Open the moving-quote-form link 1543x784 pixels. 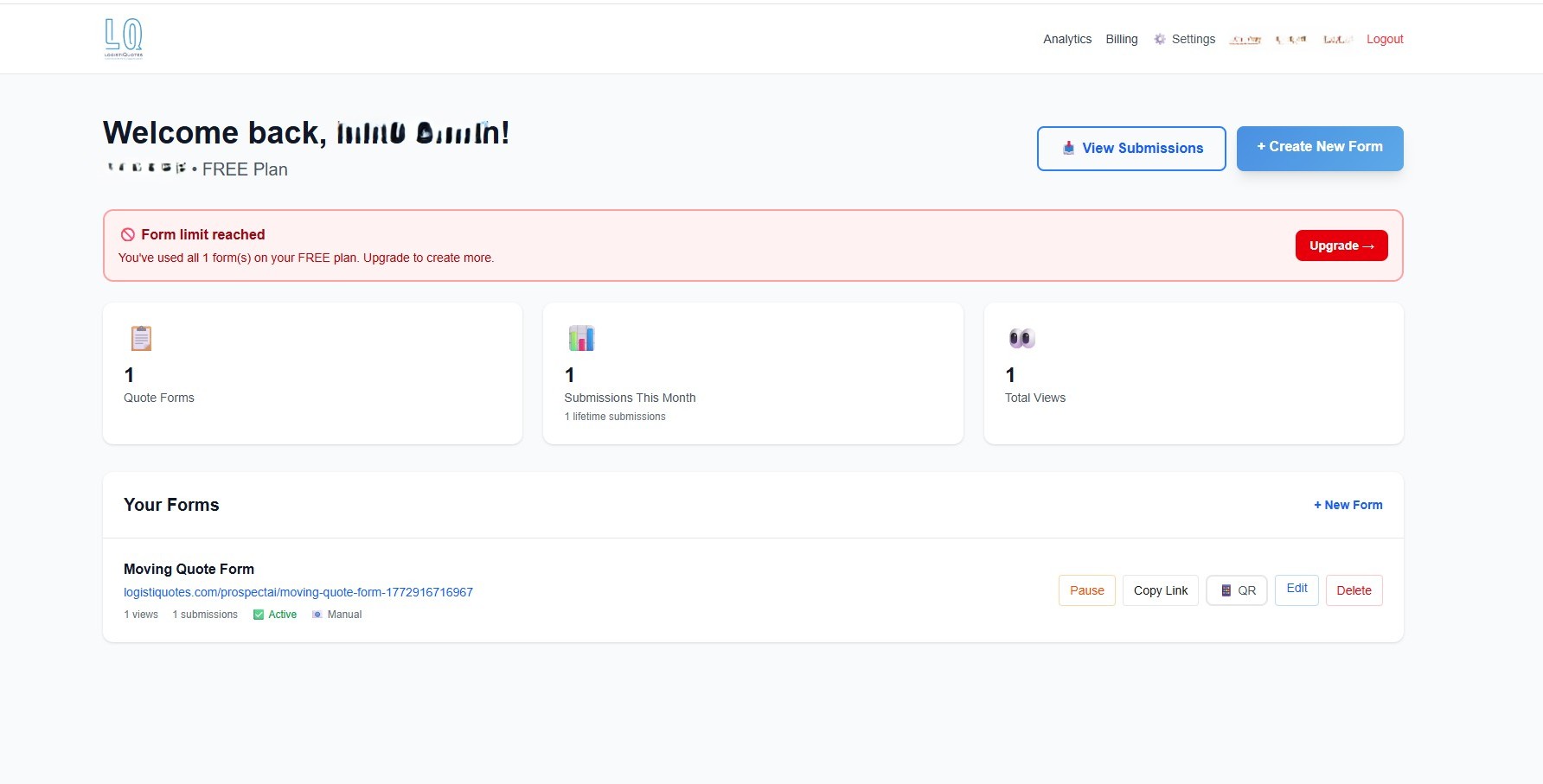(298, 592)
